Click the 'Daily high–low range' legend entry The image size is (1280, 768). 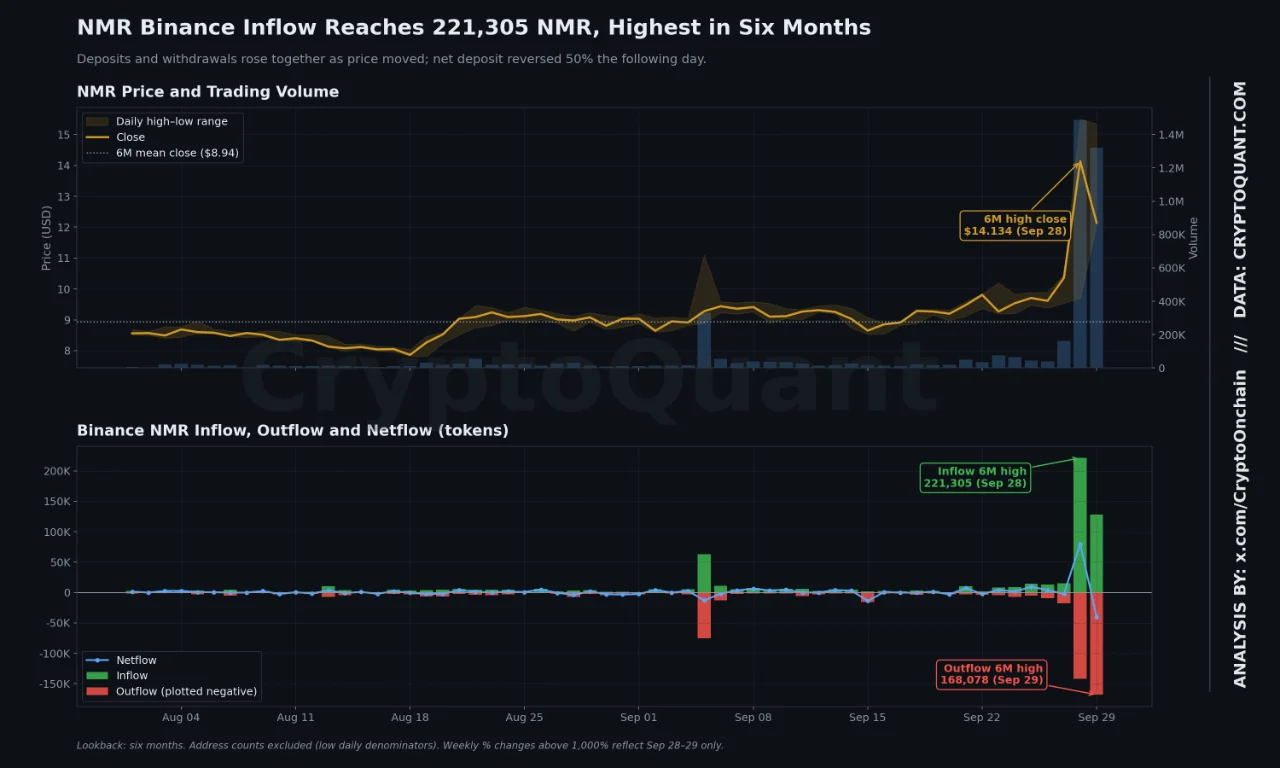coord(157,121)
